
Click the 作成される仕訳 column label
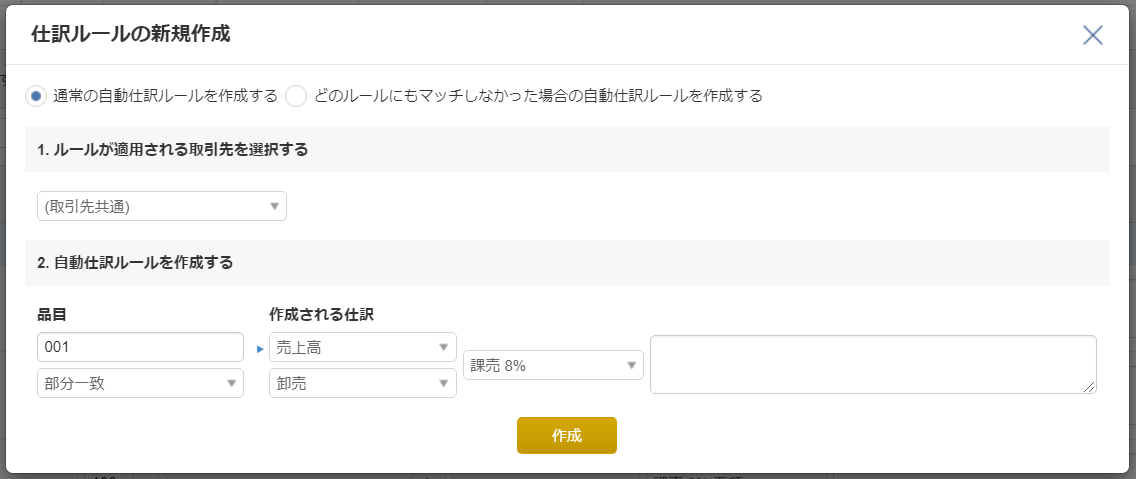321,314
